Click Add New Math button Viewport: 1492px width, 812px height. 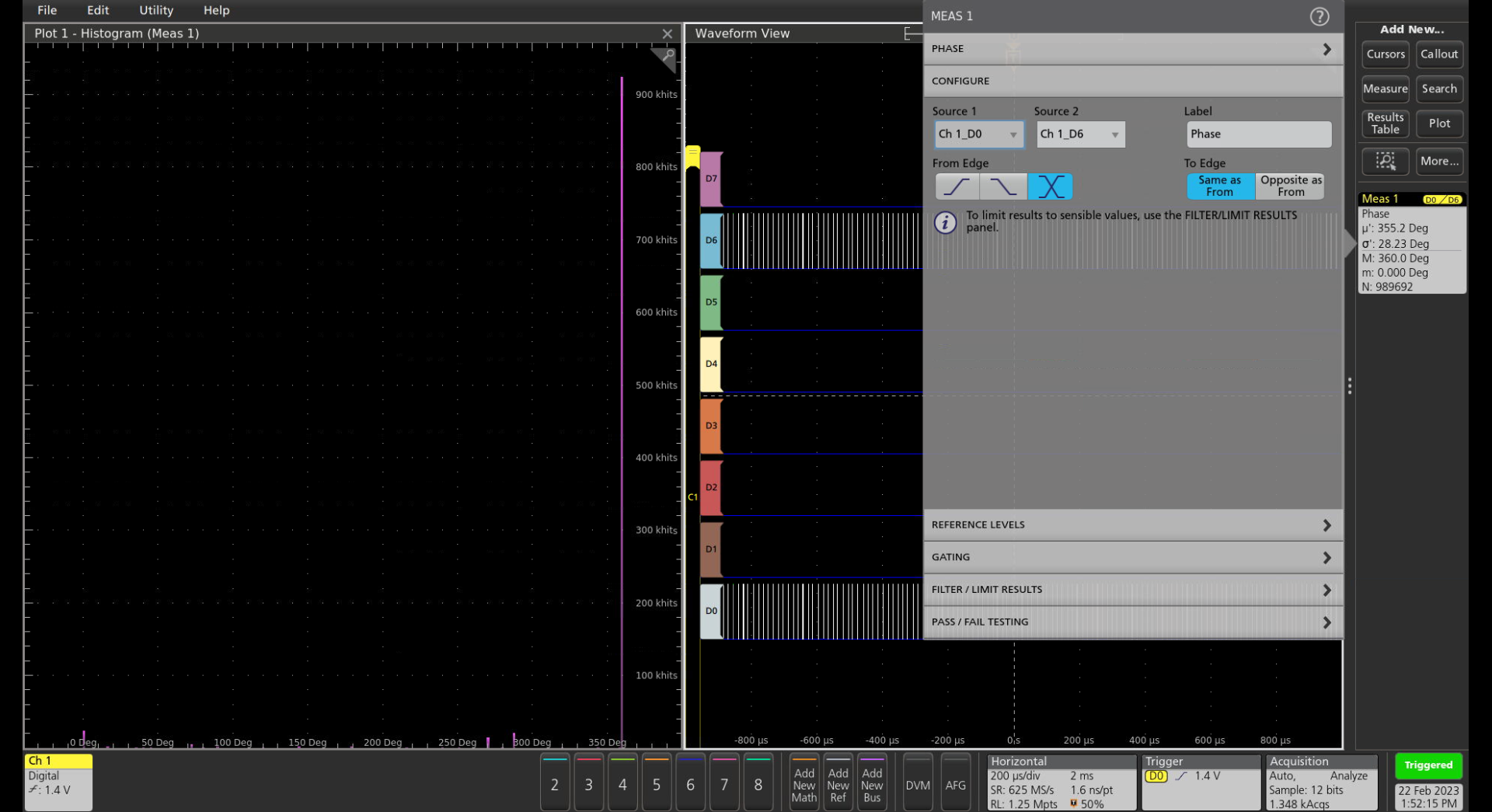[804, 782]
